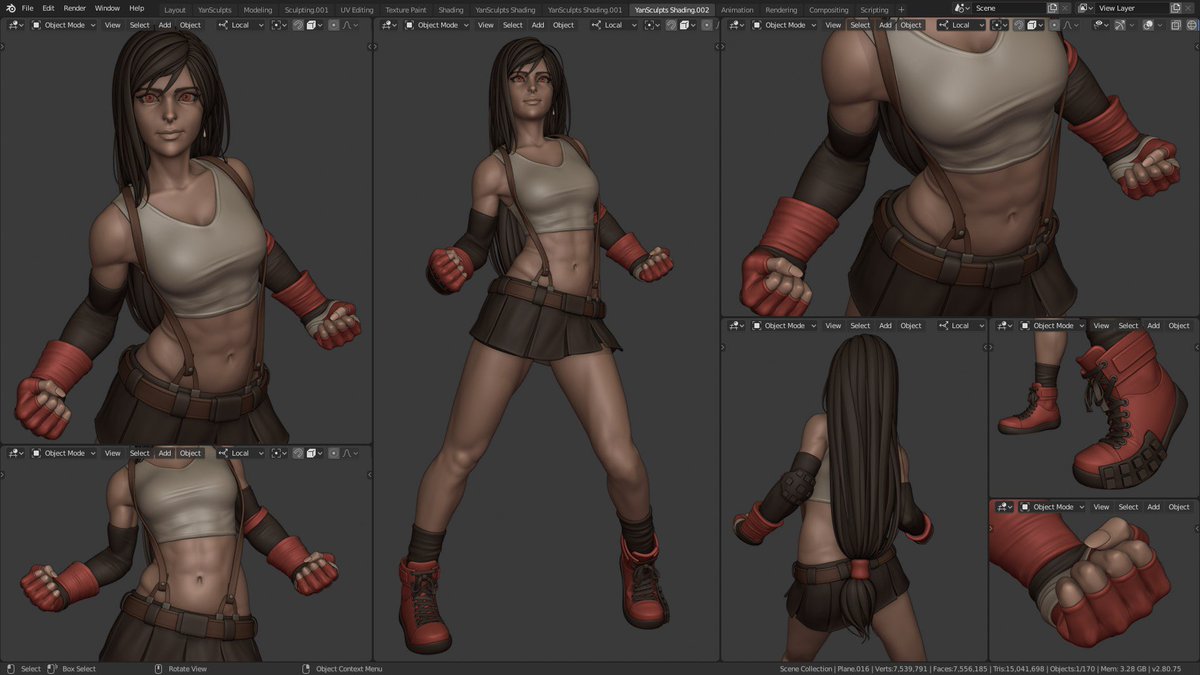Open the Window menu
The width and height of the screenshot is (1200, 675).
pos(107,8)
